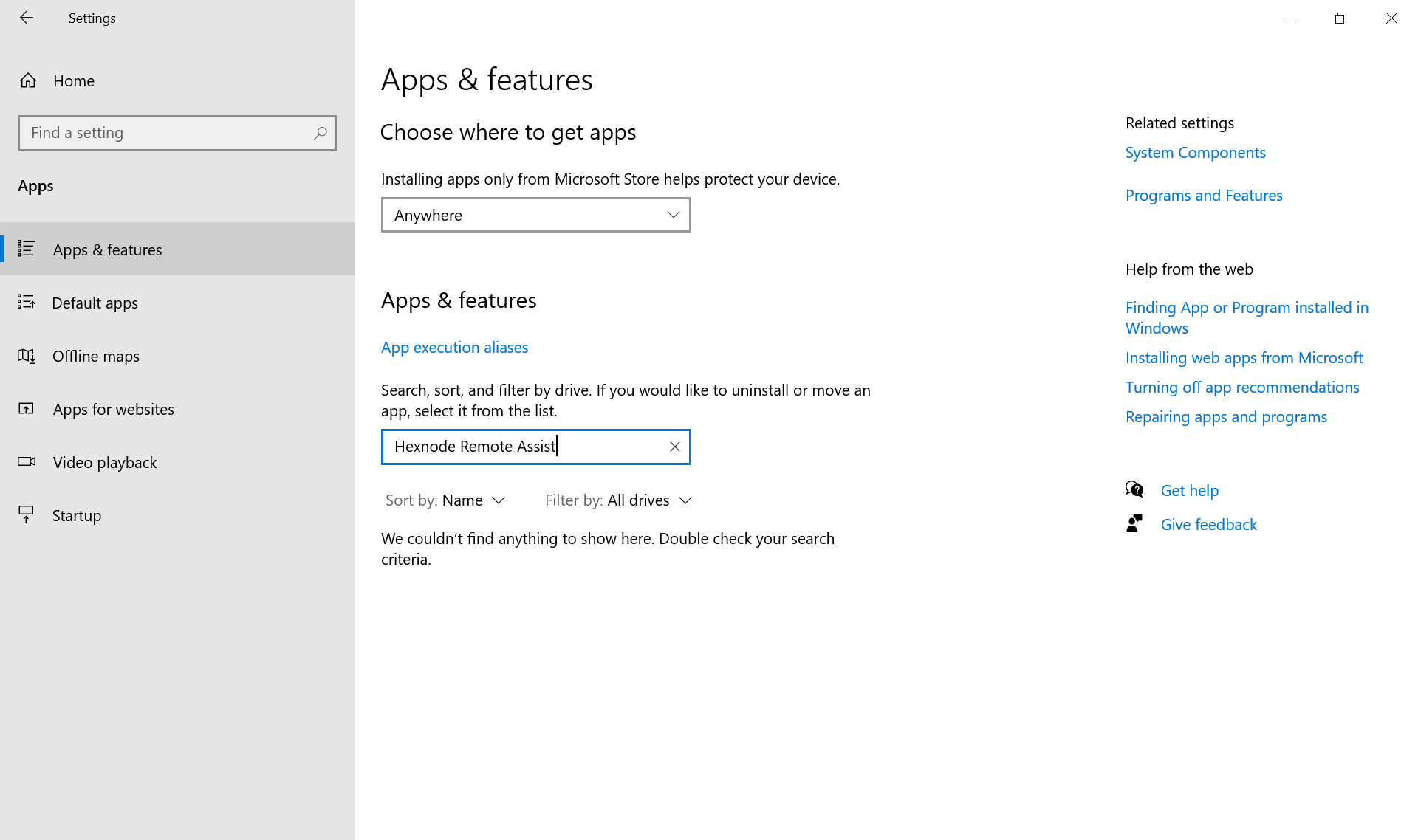1418x840 pixels.
Task: Open the Sort by Name dropdown
Action: pyautogui.click(x=473, y=500)
